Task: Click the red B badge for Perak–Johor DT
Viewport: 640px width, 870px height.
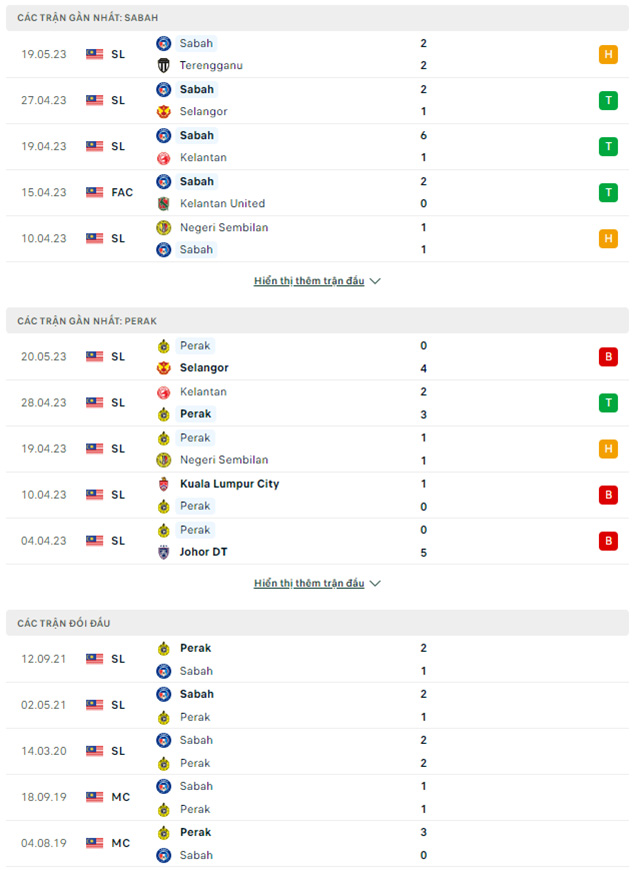Action: click(608, 541)
